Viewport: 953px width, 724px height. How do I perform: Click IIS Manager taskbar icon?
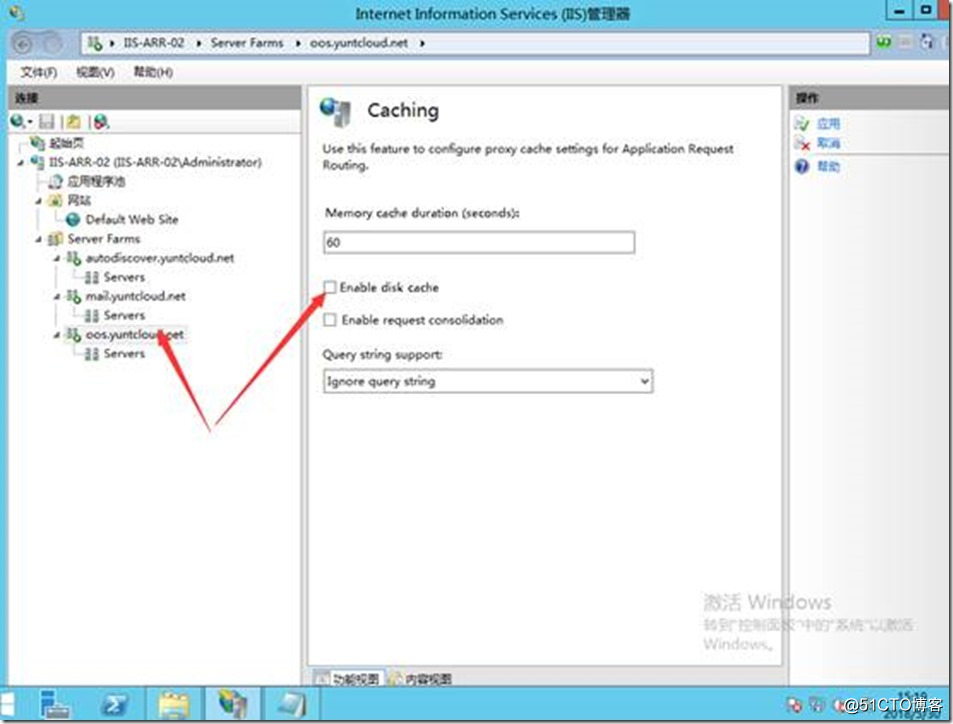click(x=233, y=705)
